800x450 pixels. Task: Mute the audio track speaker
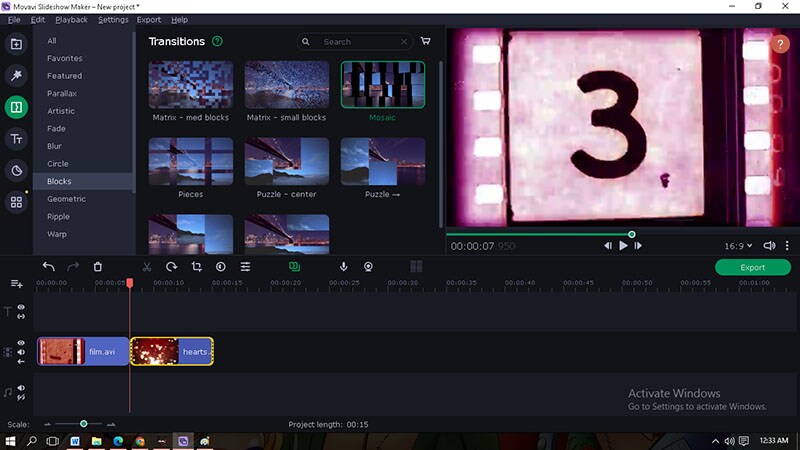coord(21,388)
